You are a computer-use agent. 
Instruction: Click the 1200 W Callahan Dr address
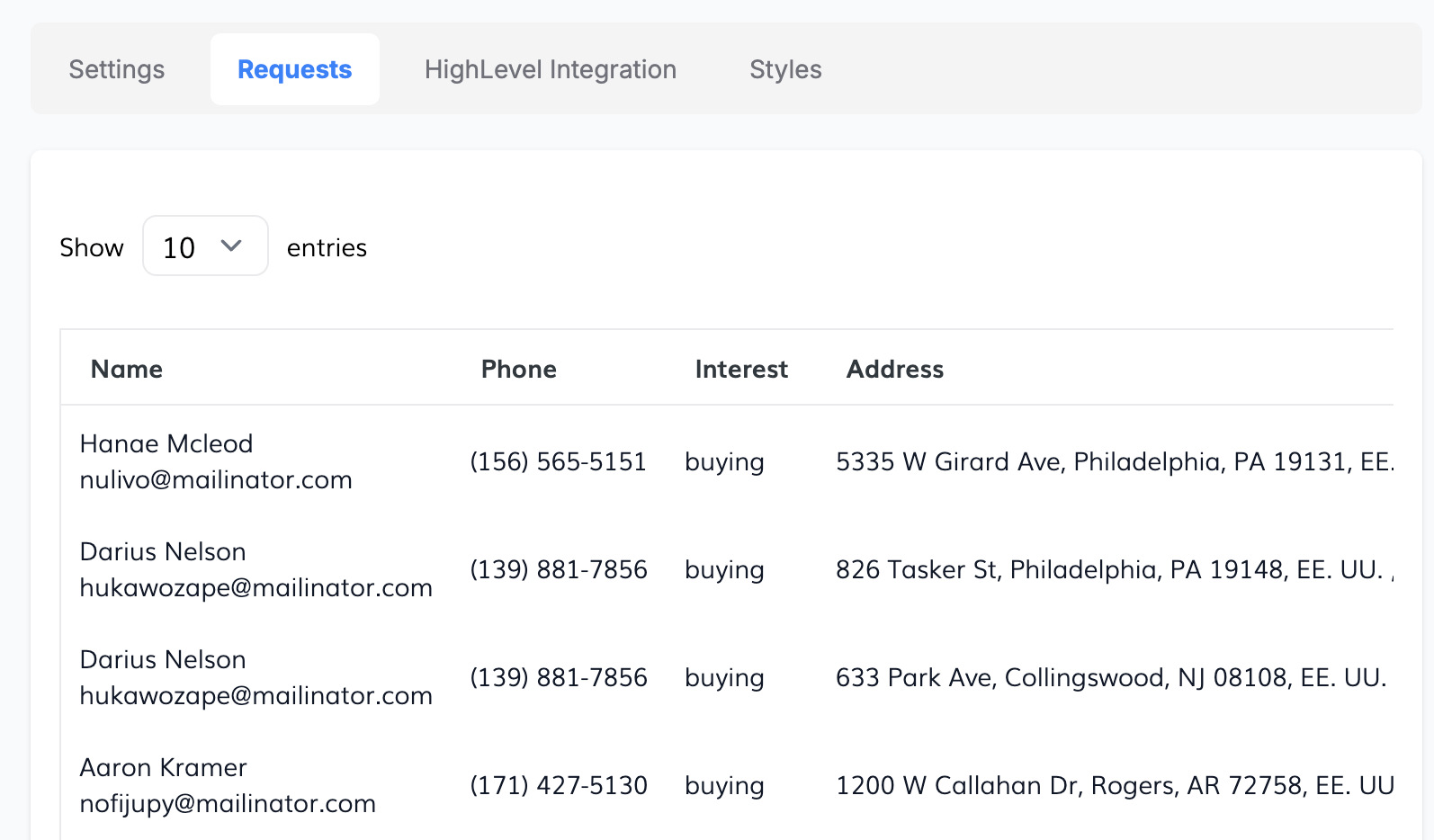(x=1114, y=785)
